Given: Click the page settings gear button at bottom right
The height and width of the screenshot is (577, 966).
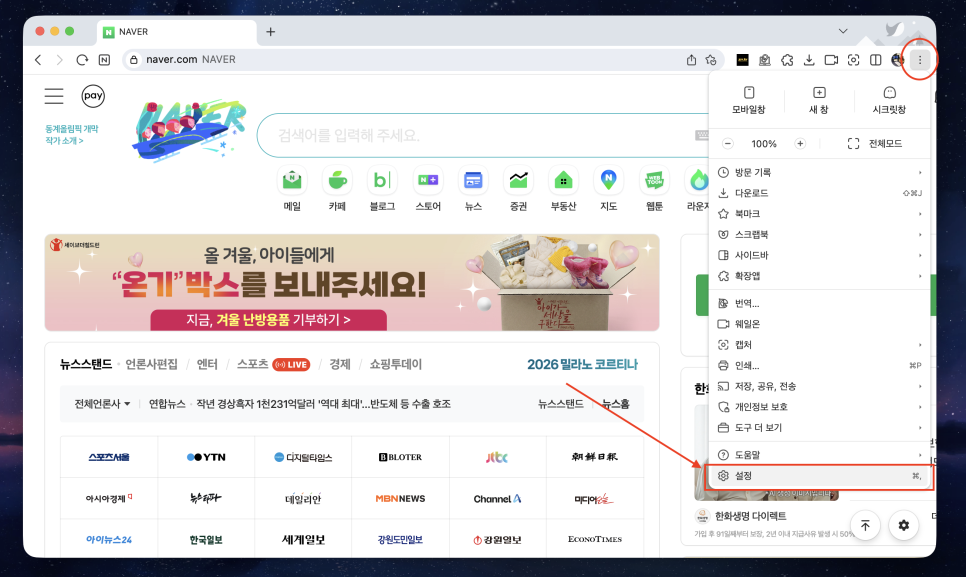Looking at the screenshot, I should point(903,525).
